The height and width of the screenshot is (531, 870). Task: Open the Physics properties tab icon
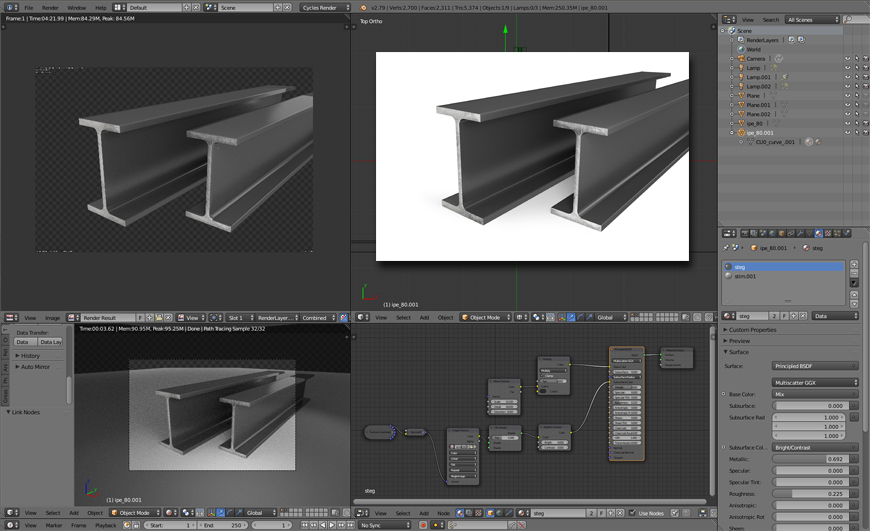point(846,233)
